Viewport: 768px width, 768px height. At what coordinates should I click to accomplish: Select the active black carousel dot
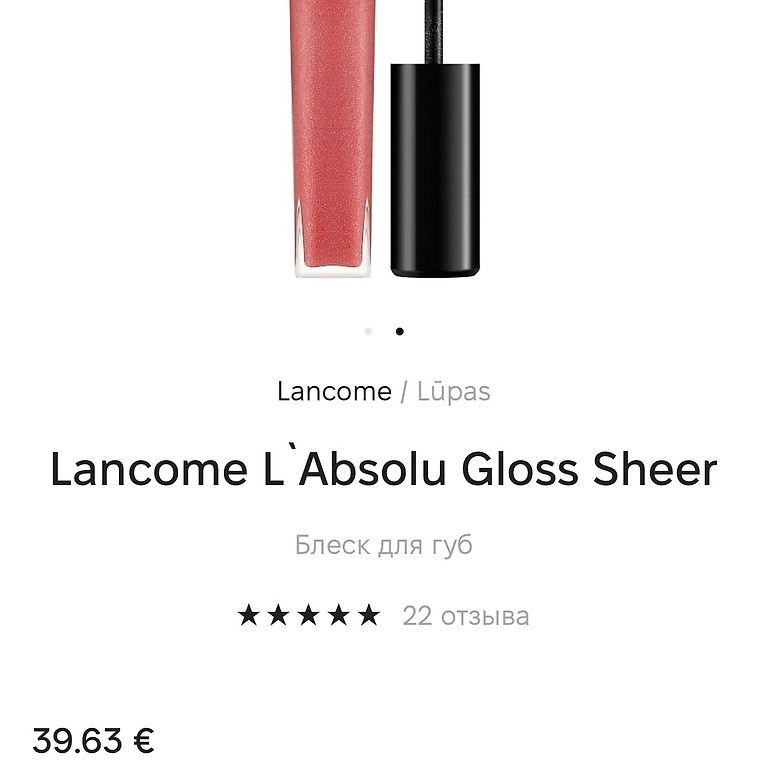coord(400,332)
